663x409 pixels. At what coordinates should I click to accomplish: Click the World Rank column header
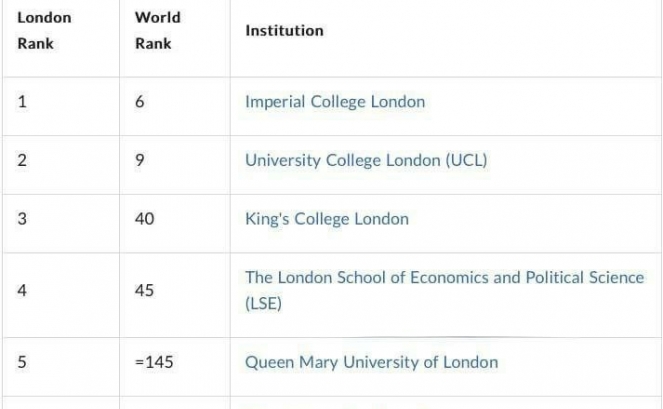(x=158, y=30)
